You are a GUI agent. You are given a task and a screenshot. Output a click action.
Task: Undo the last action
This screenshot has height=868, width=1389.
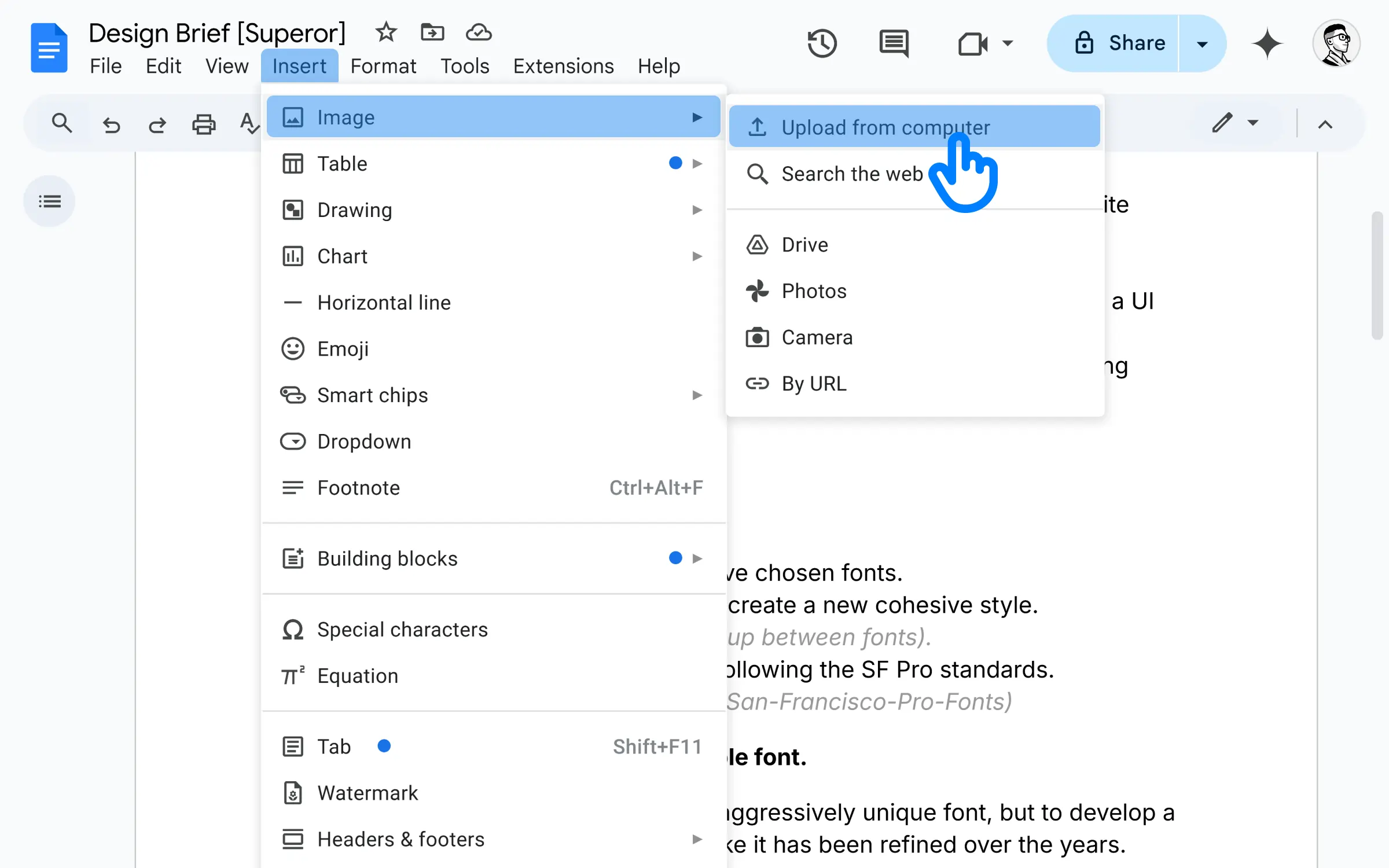pyautogui.click(x=111, y=124)
